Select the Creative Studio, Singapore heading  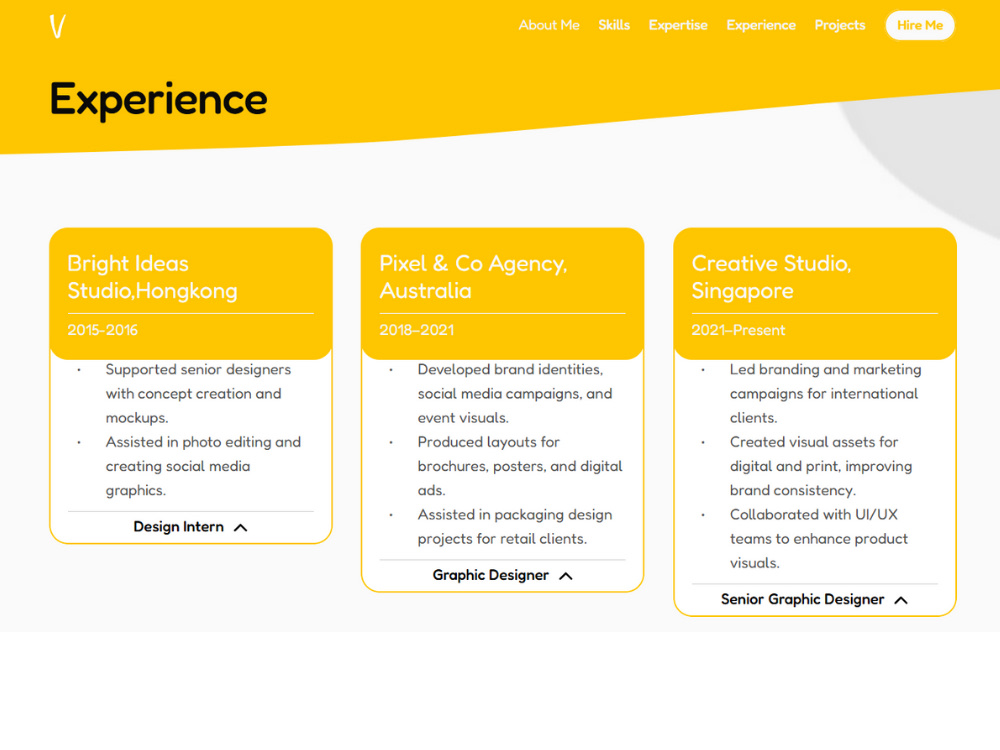point(771,277)
